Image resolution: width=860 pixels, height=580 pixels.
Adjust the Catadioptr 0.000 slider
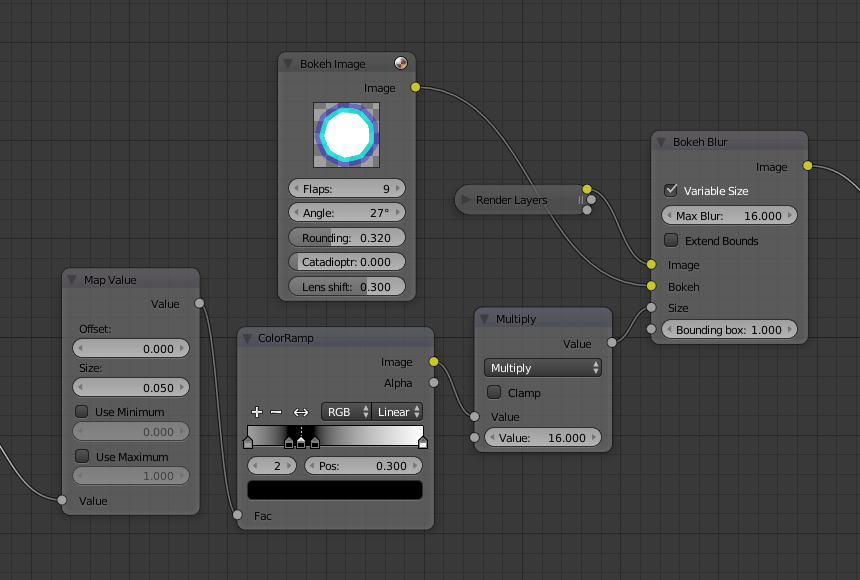[x=347, y=262]
